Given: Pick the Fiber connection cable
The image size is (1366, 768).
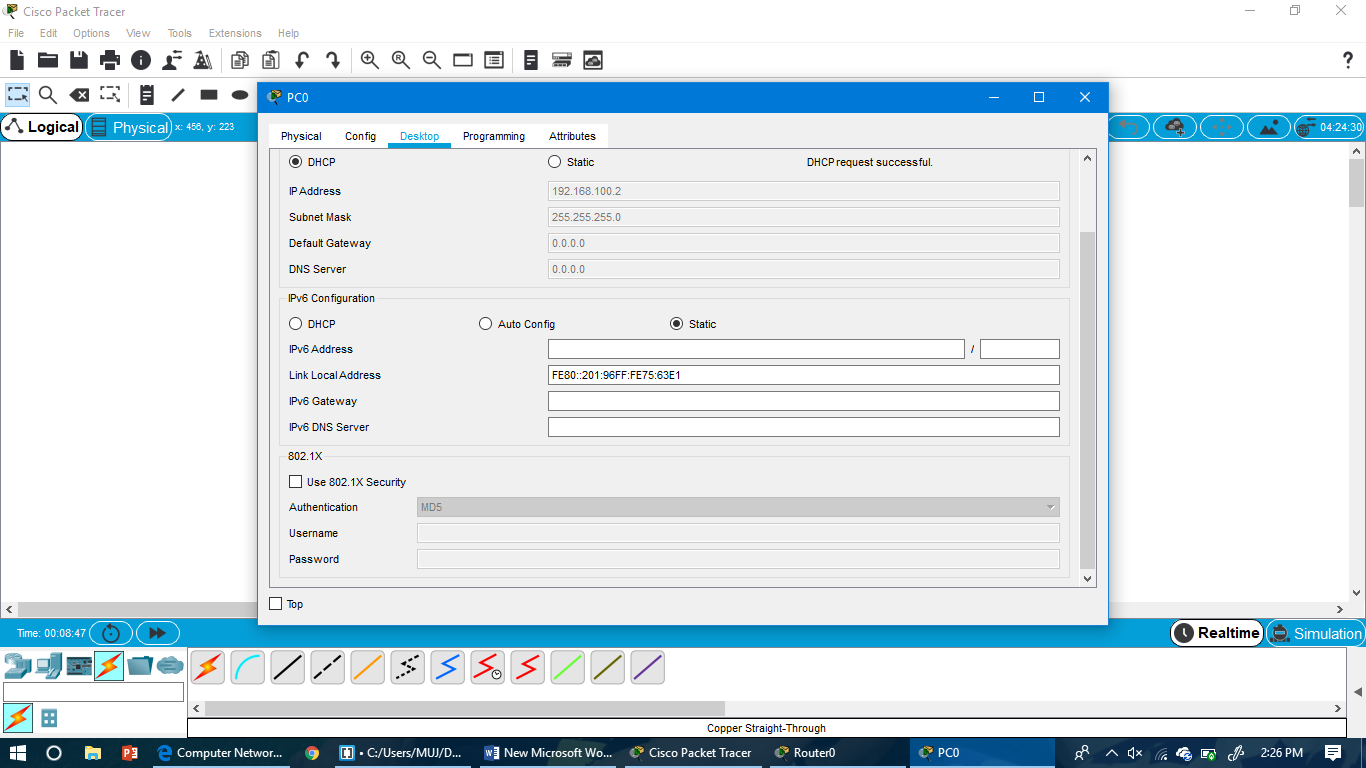Looking at the screenshot, I should coord(367,667).
